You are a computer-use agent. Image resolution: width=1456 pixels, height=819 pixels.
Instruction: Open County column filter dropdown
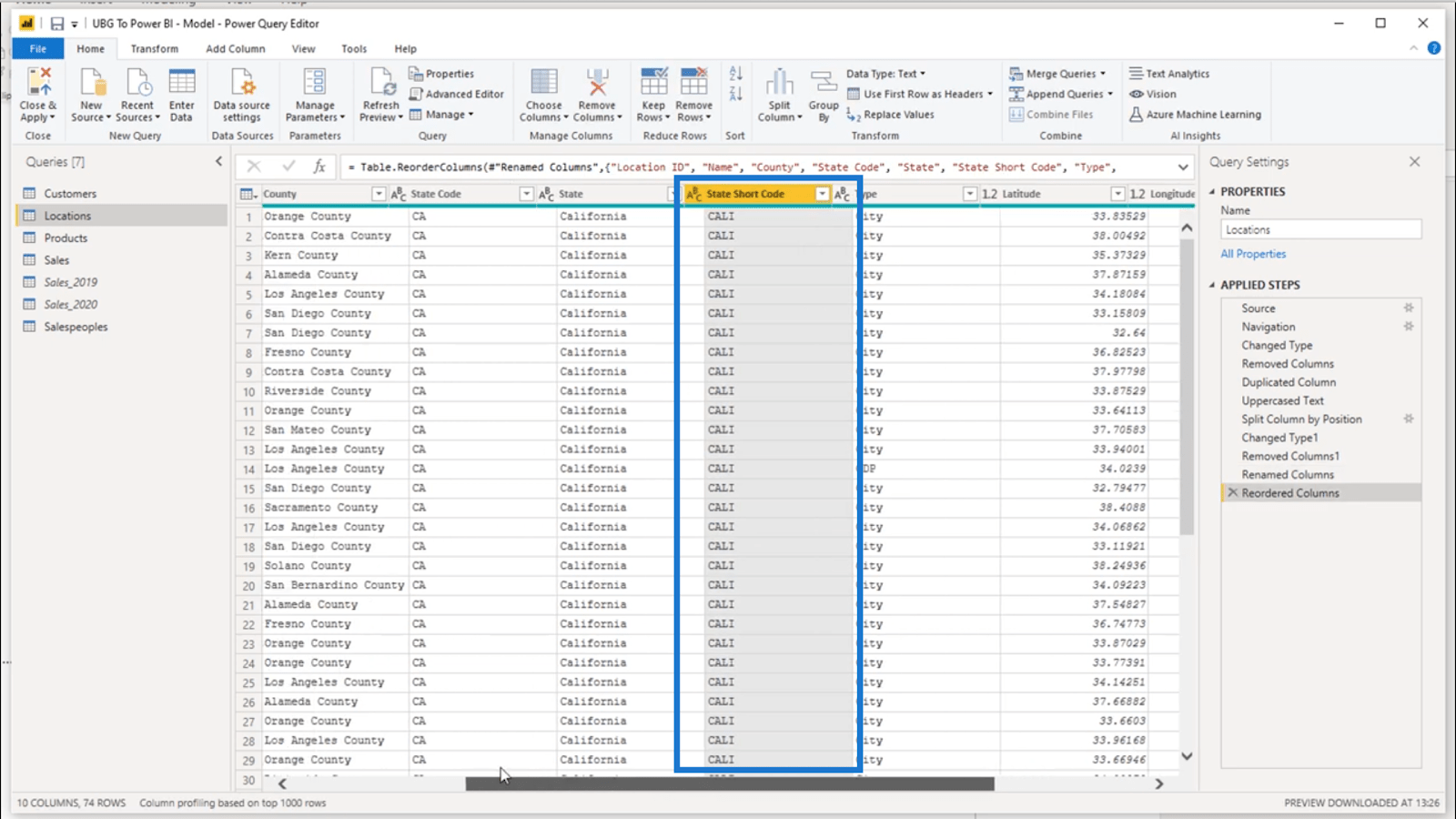(x=379, y=194)
